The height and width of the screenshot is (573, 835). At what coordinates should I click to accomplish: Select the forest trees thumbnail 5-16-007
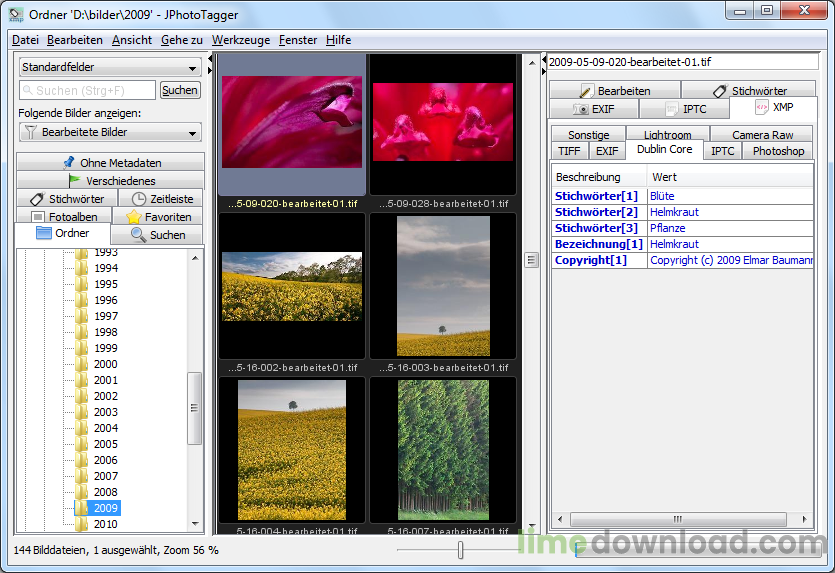[443, 450]
